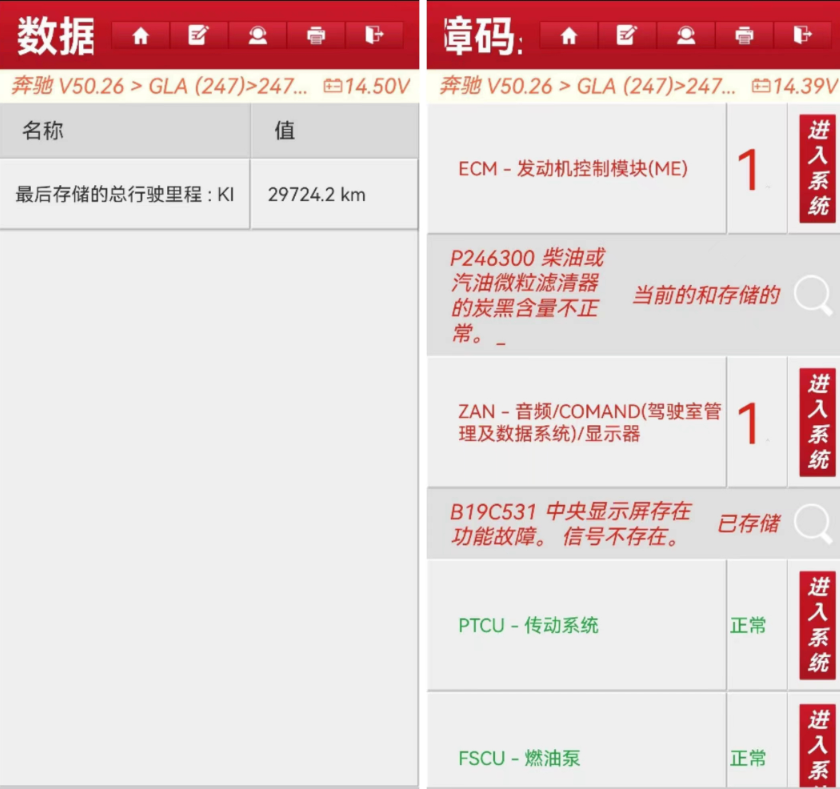Select the ECM - 发动机控制模块(ME) row
Viewport: 840px width, 789px height.
(x=573, y=169)
